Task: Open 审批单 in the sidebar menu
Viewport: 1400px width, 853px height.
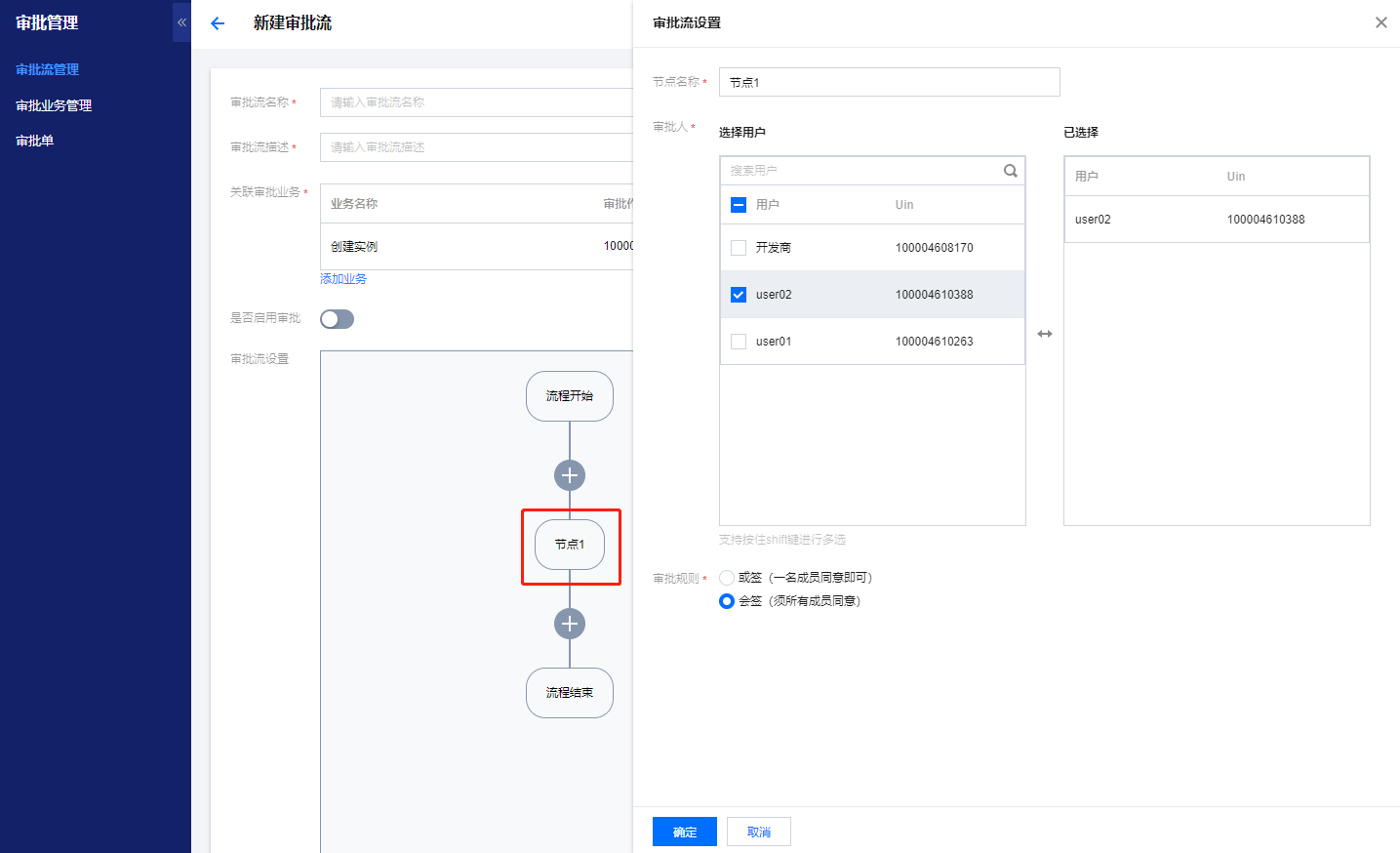Action: tap(35, 141)
